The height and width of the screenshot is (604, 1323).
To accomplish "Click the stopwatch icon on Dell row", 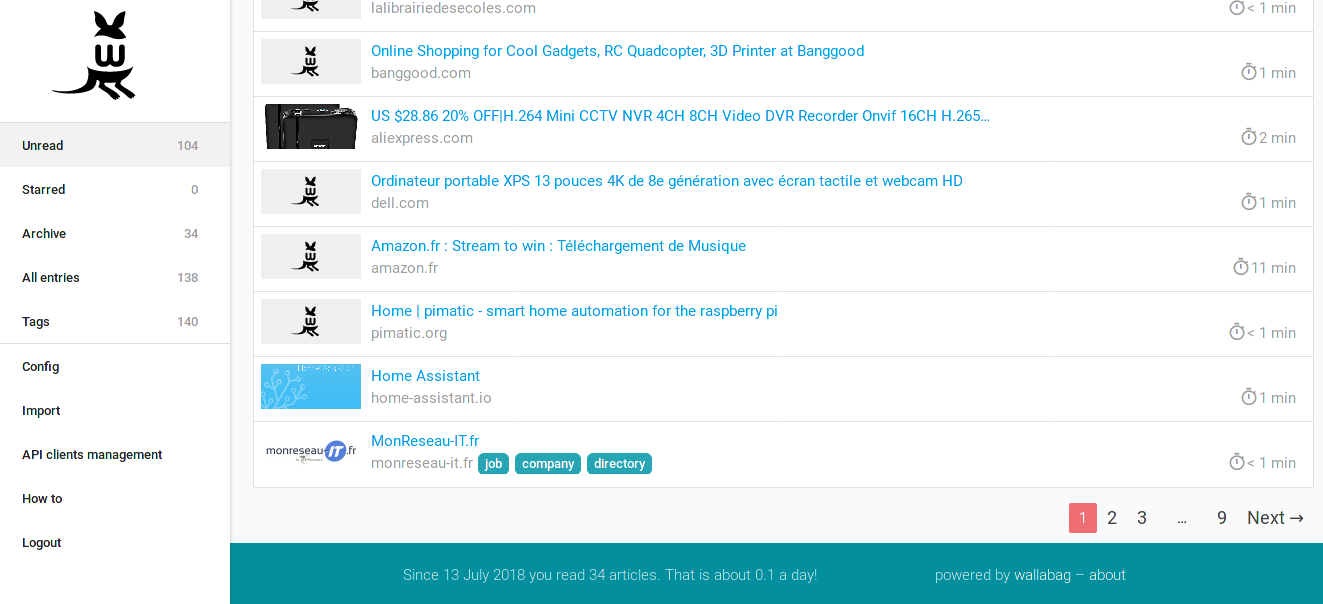I will (1249, 202).
